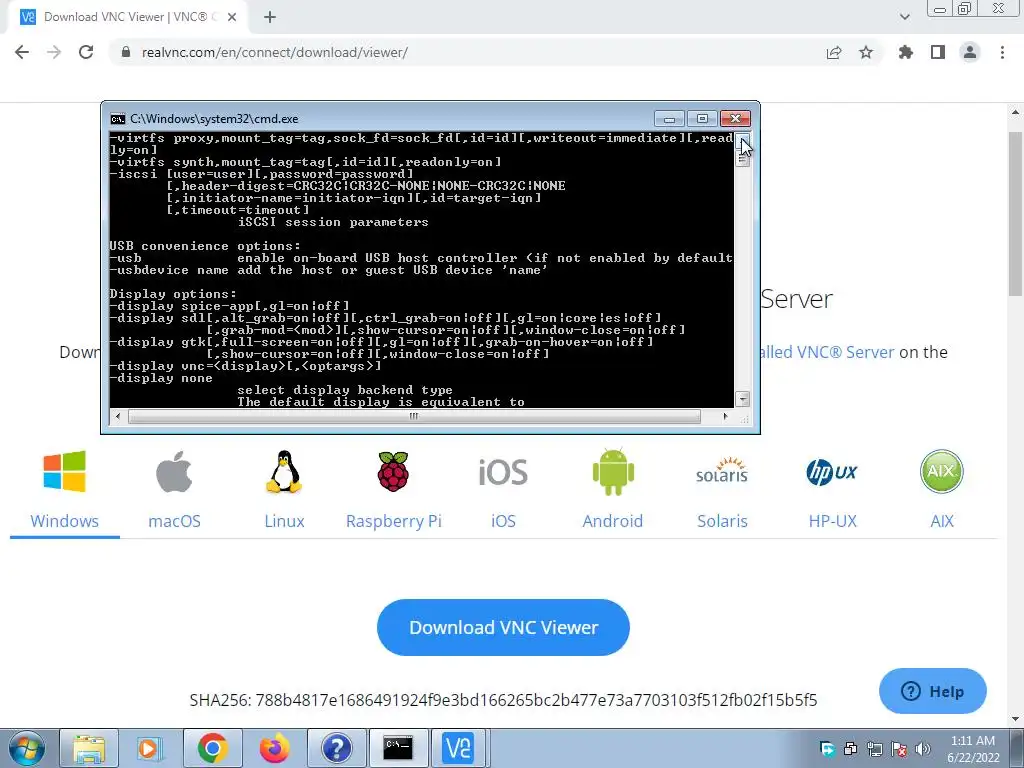Click the 'Display options:' line in cmd
This screenshot has height=768, width=1024.
tap(173, 294)
